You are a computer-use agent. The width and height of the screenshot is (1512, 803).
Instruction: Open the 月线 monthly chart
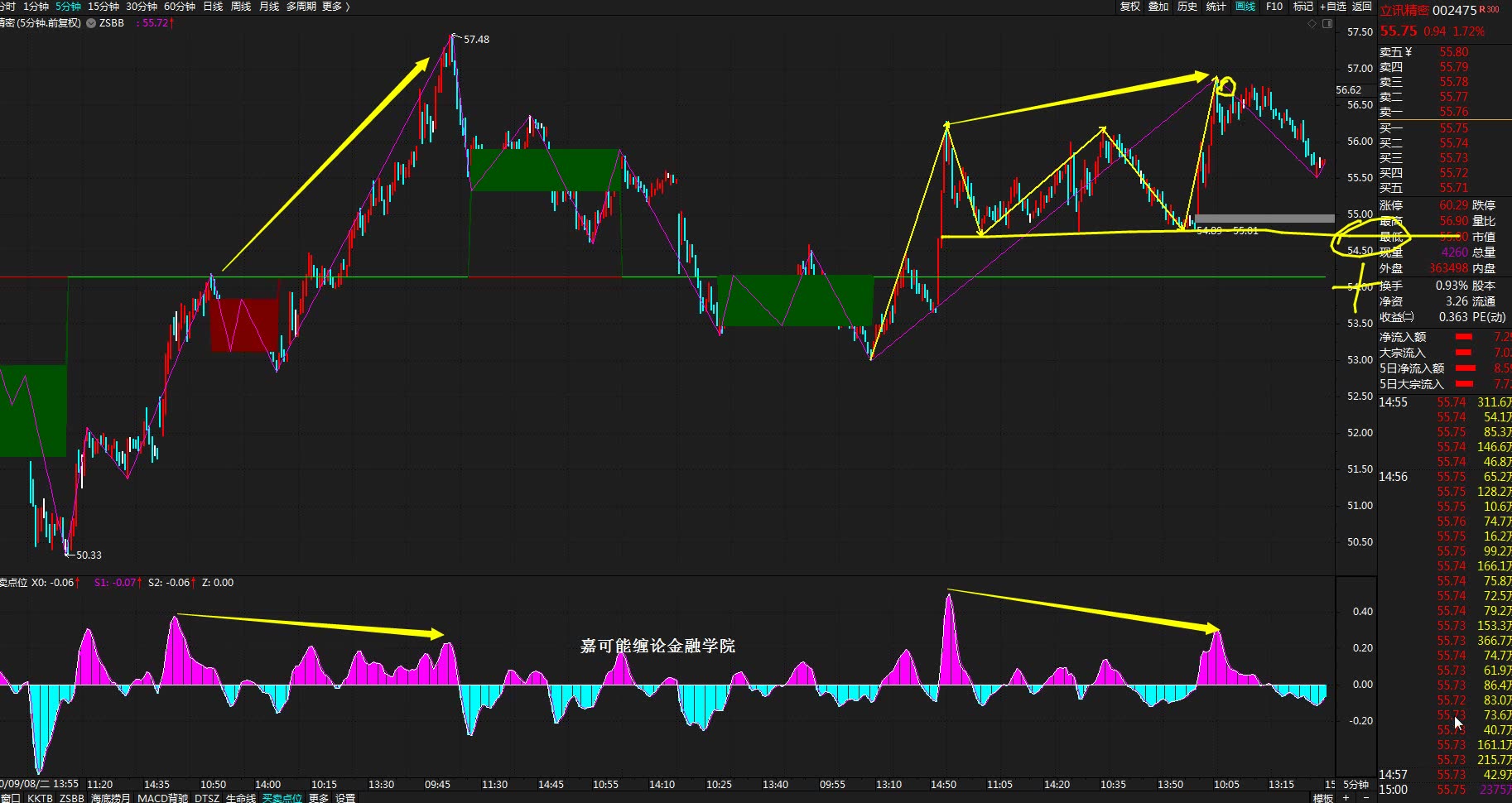click(x=269, y=6)
